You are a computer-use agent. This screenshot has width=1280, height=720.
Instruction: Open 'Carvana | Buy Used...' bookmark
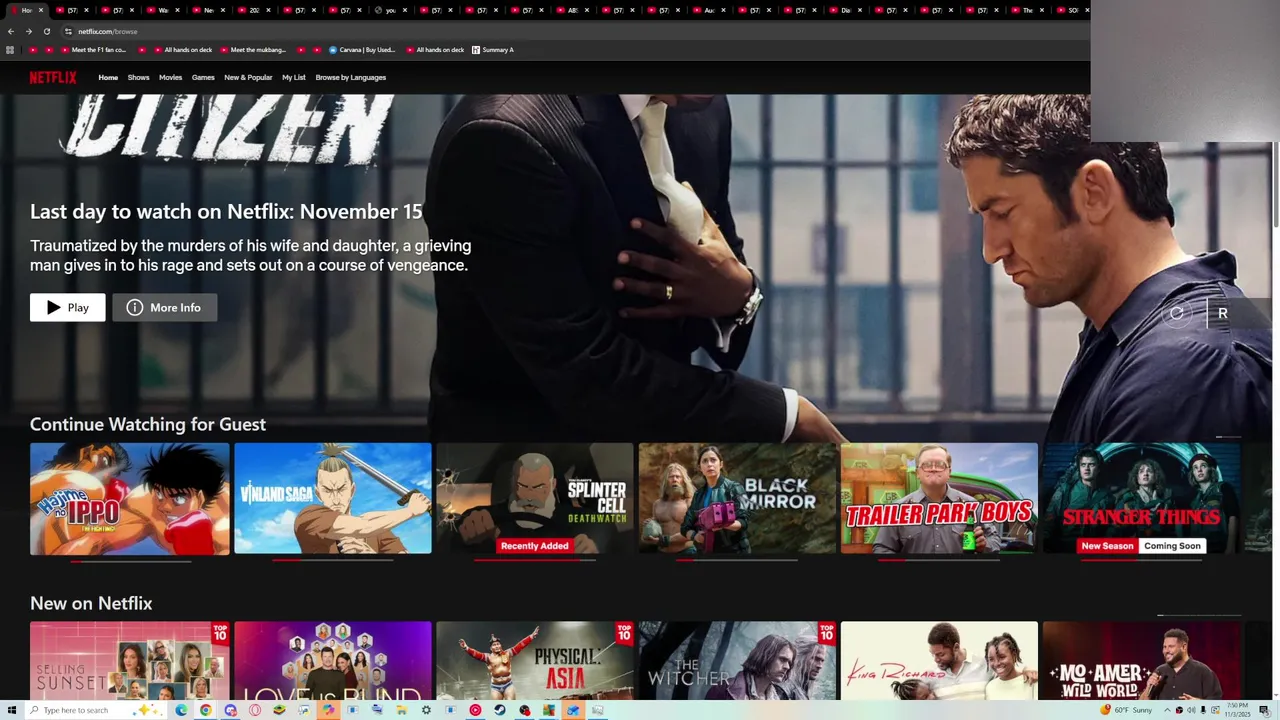pos(362,50)
